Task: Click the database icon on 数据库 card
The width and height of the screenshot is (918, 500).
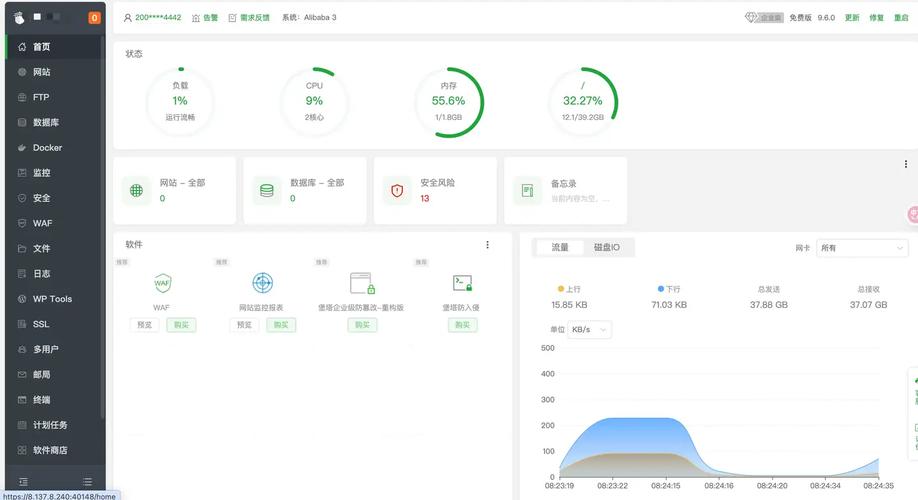Action: tap(267, 190)
